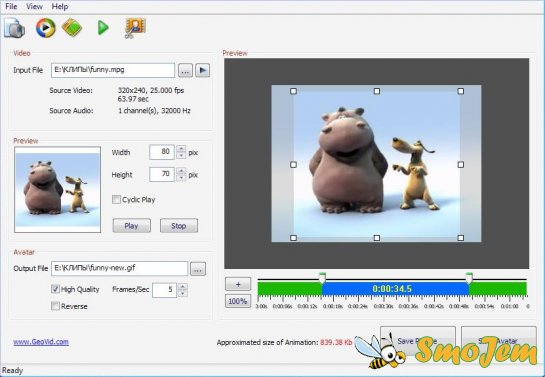The height and width of the screenshot is (377, 545).
Task: Decrease Frames/Sec with the down arrow
Action: tap(183, 294)
